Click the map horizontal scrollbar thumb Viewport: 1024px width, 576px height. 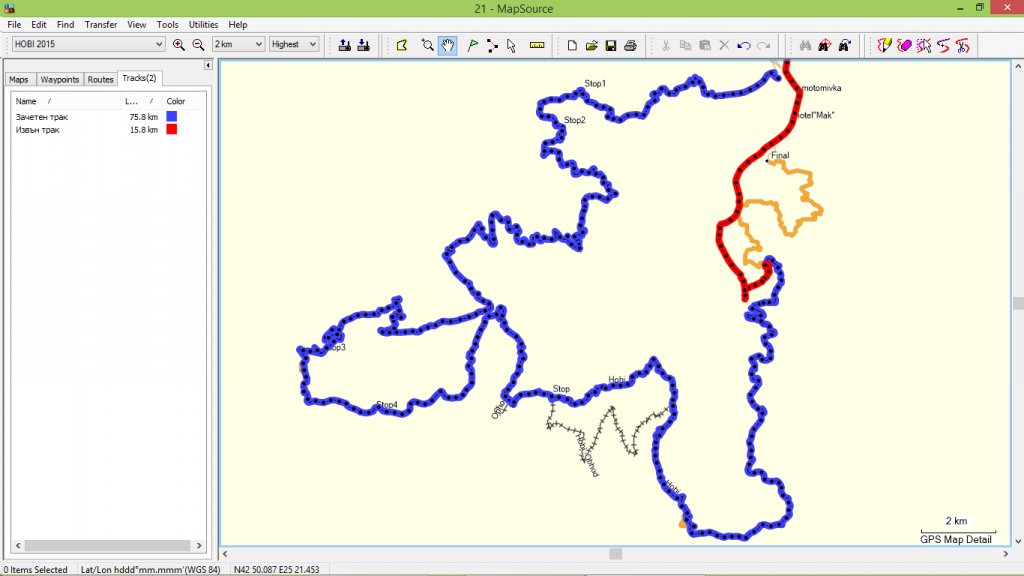[615, 554]
